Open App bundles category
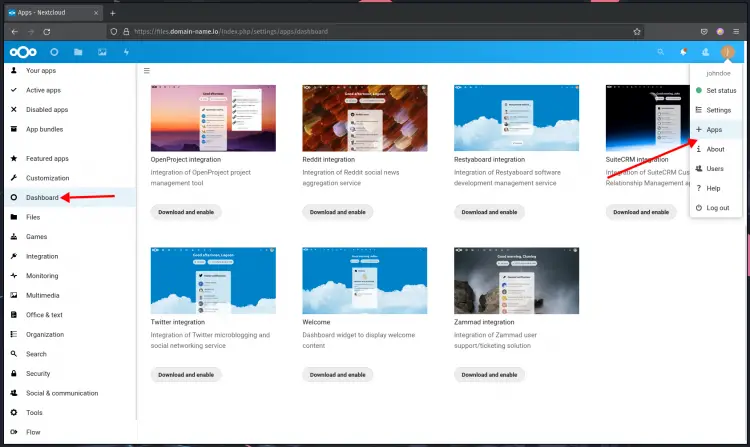The image size is (750, 447). [70, 129]
